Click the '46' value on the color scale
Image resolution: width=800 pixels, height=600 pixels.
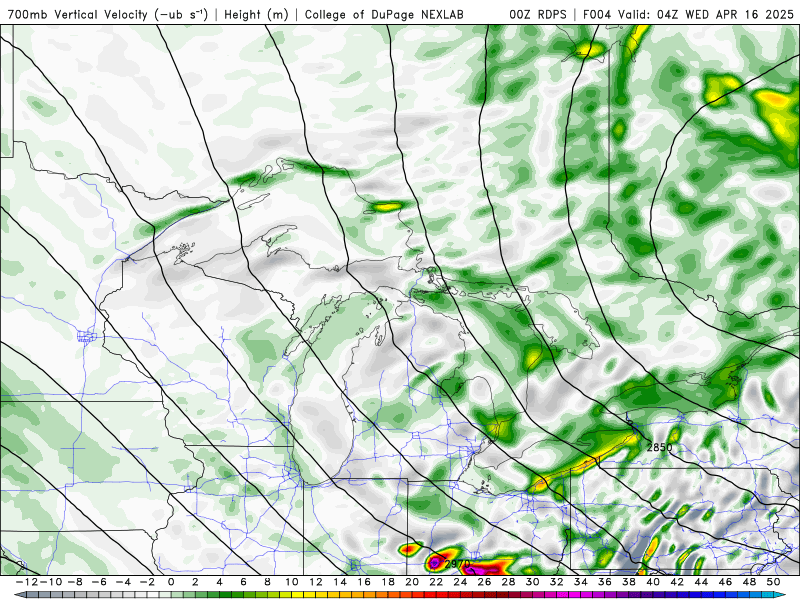(x=726, y=582)
